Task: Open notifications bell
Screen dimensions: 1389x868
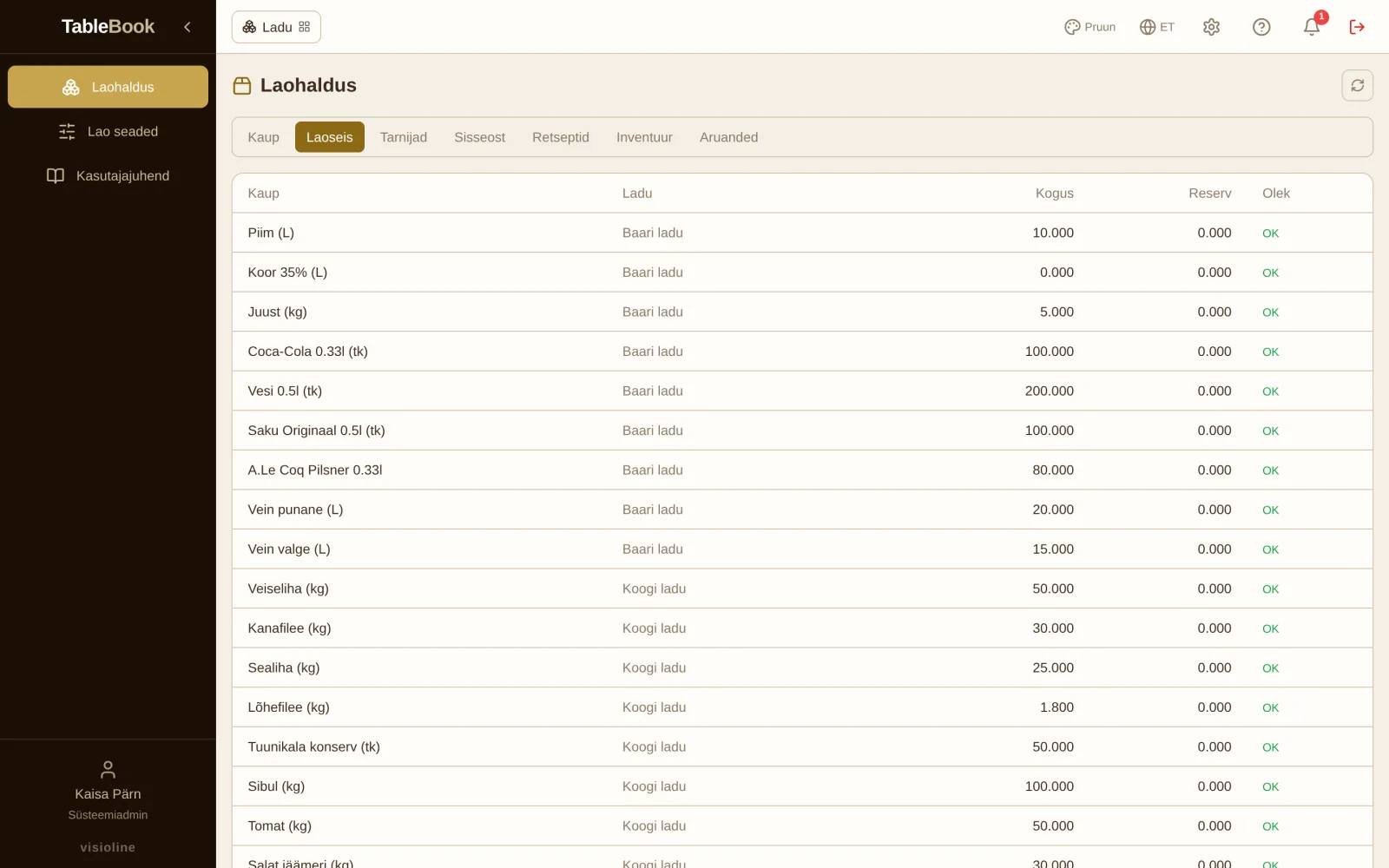Action: tap(1312, 27)
